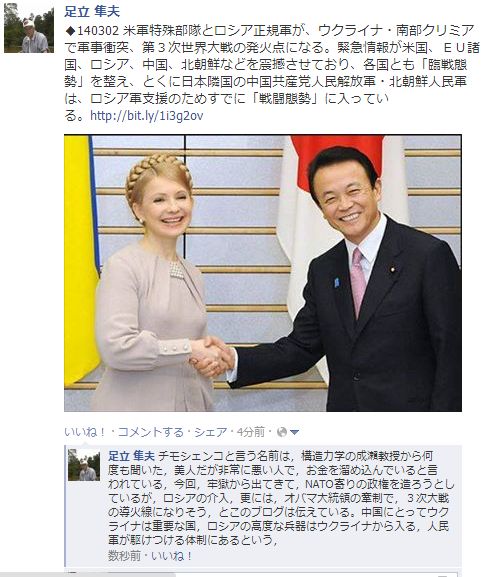Screen dimensions: 488x577
Task: Like the post with いいね！
Action: pyautogui.click(x=85, y=432)
